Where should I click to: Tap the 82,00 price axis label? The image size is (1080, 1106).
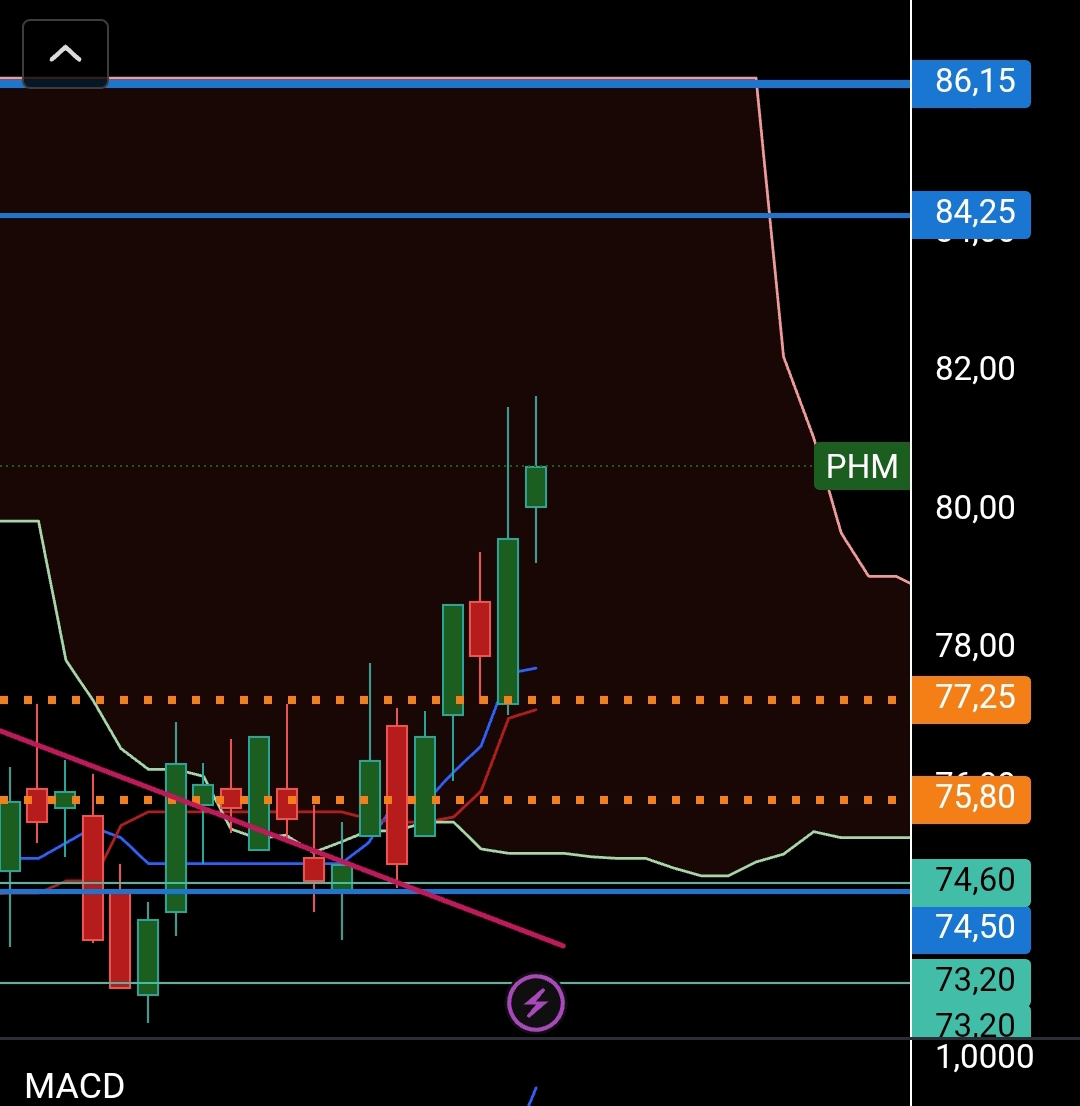pyautogui.click(x=975, y=369)
